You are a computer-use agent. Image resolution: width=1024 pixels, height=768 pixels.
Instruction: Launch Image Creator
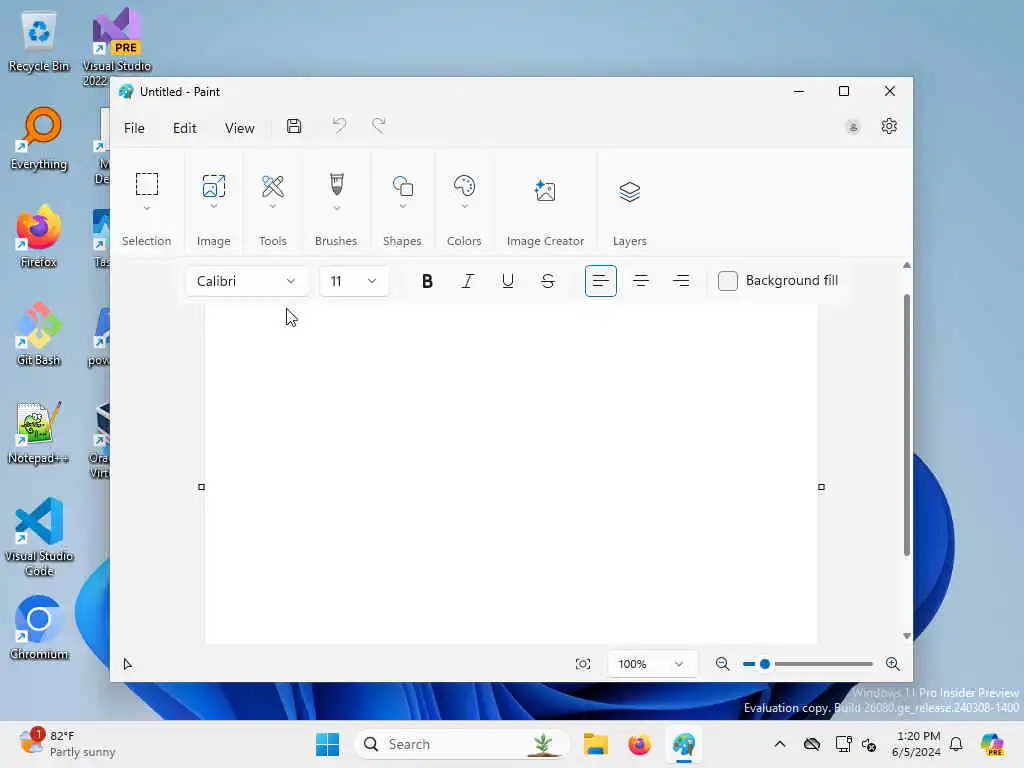click(x=545, y=191)
